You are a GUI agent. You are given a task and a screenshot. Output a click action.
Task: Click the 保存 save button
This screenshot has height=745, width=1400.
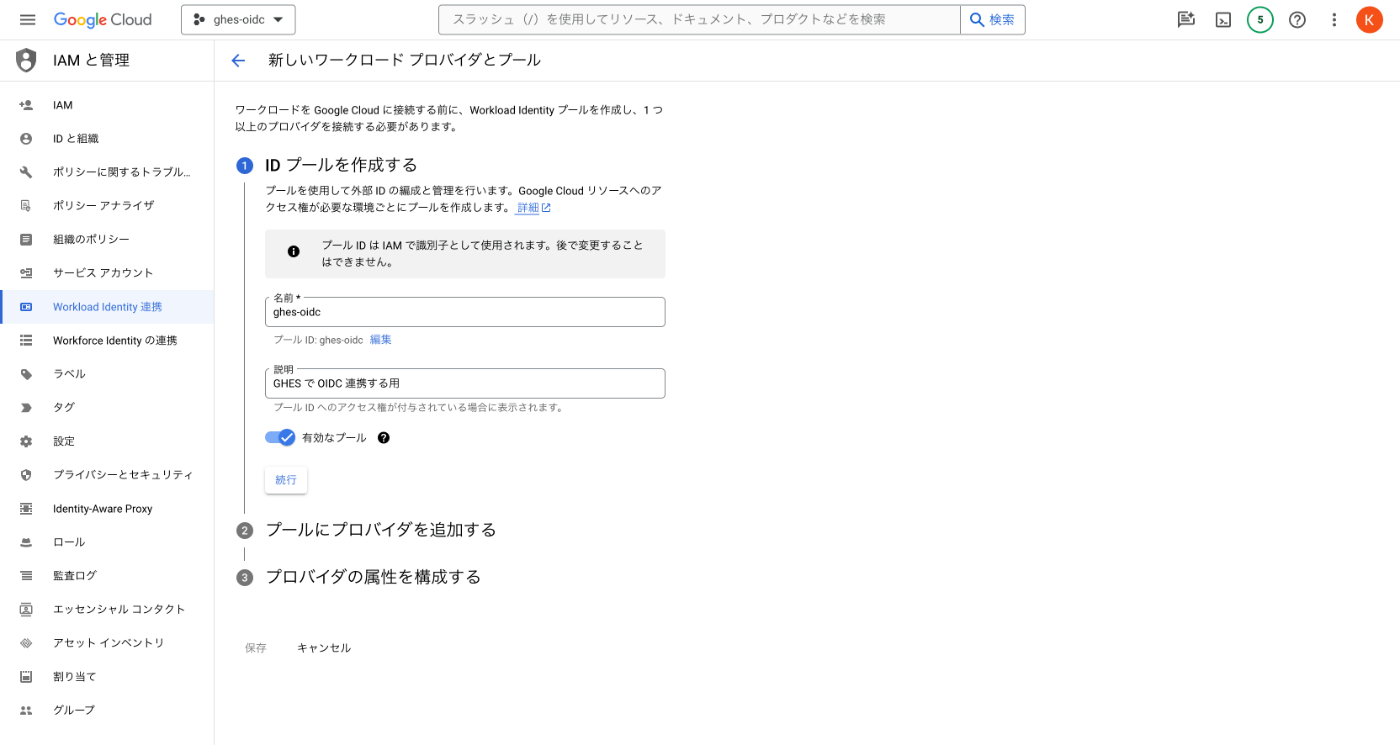[256, 648]
